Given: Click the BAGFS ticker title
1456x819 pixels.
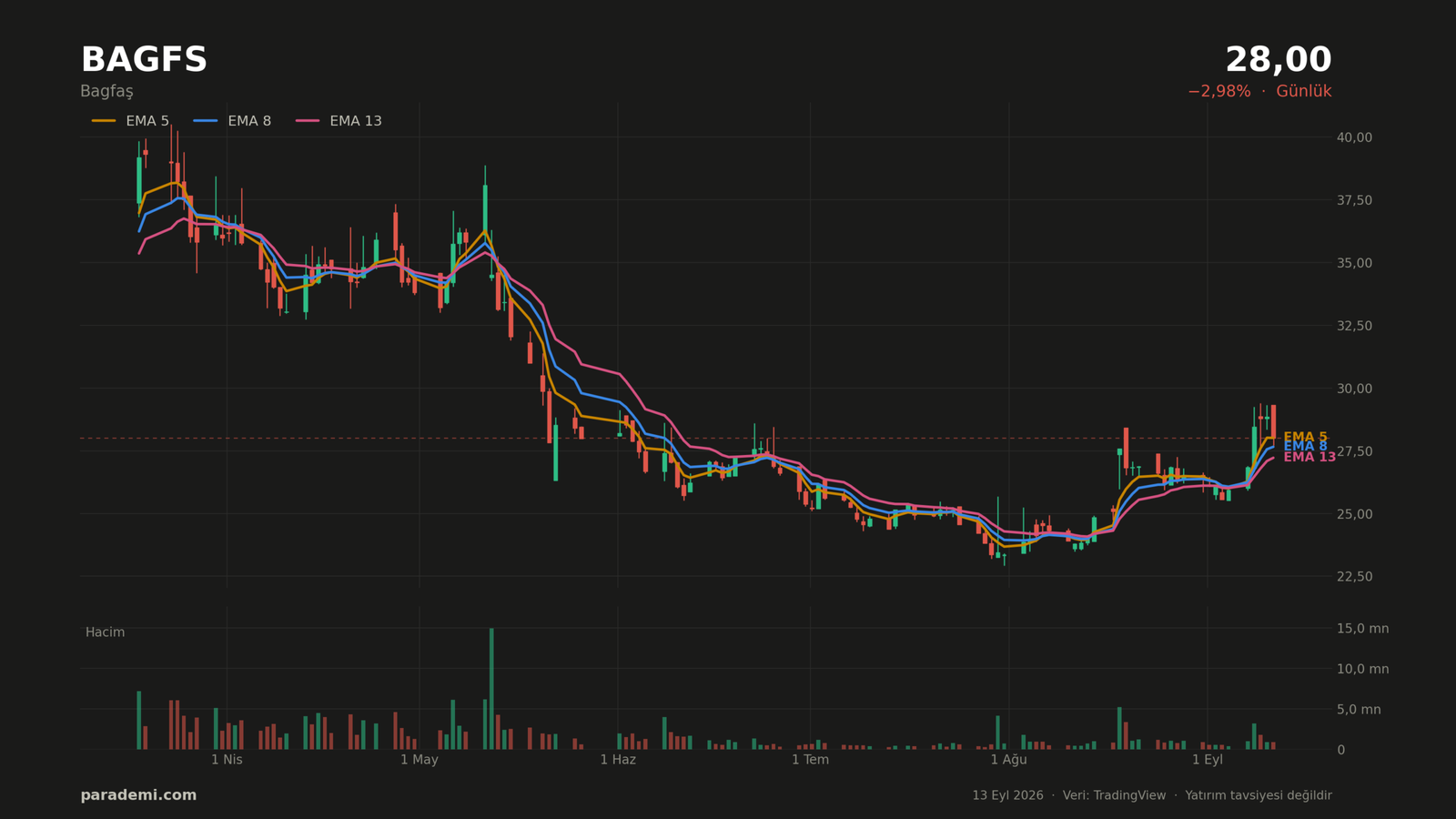Looking at the screenshot, I should [x=144, y=60].
